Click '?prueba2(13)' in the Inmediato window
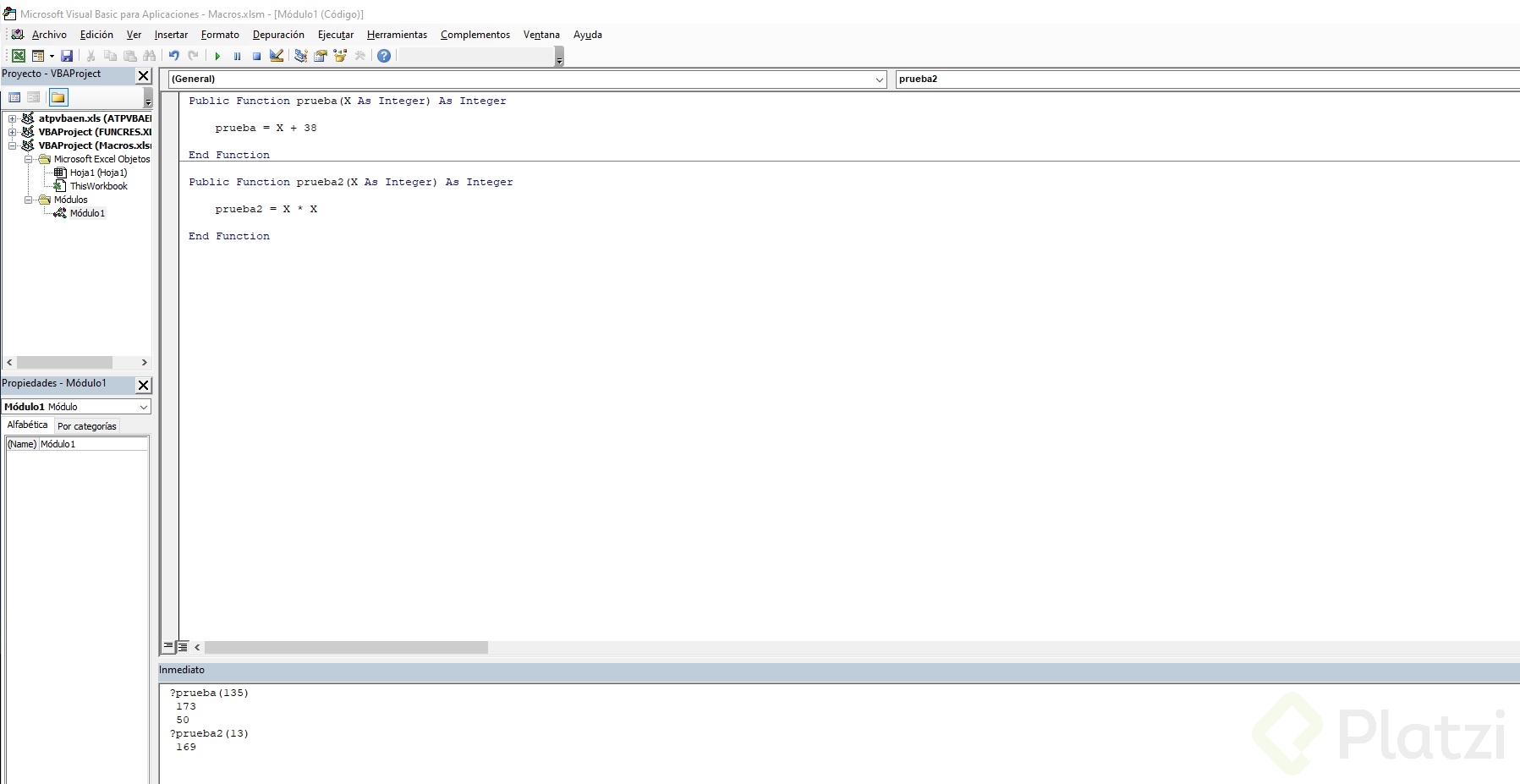This screenshot has width=1520, height=784. [209, 733]
